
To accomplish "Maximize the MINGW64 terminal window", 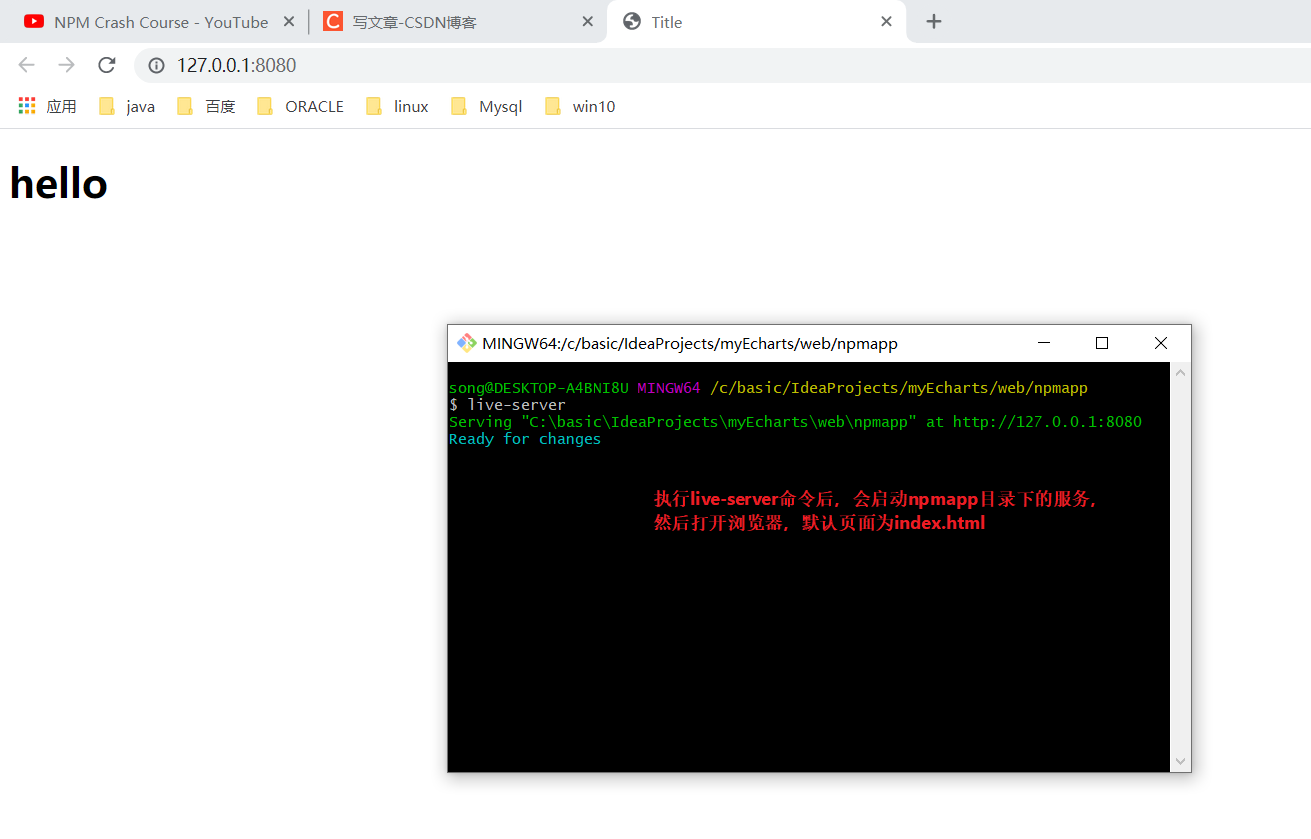I will click(x=1102, y=343).
